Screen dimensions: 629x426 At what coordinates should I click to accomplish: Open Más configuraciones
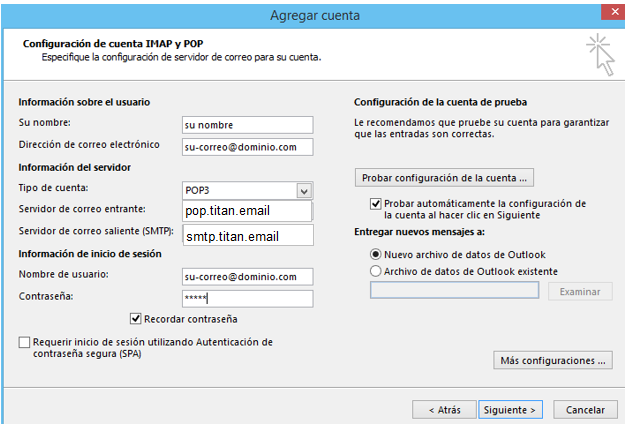pyautogui.click(x=553, y=360)
